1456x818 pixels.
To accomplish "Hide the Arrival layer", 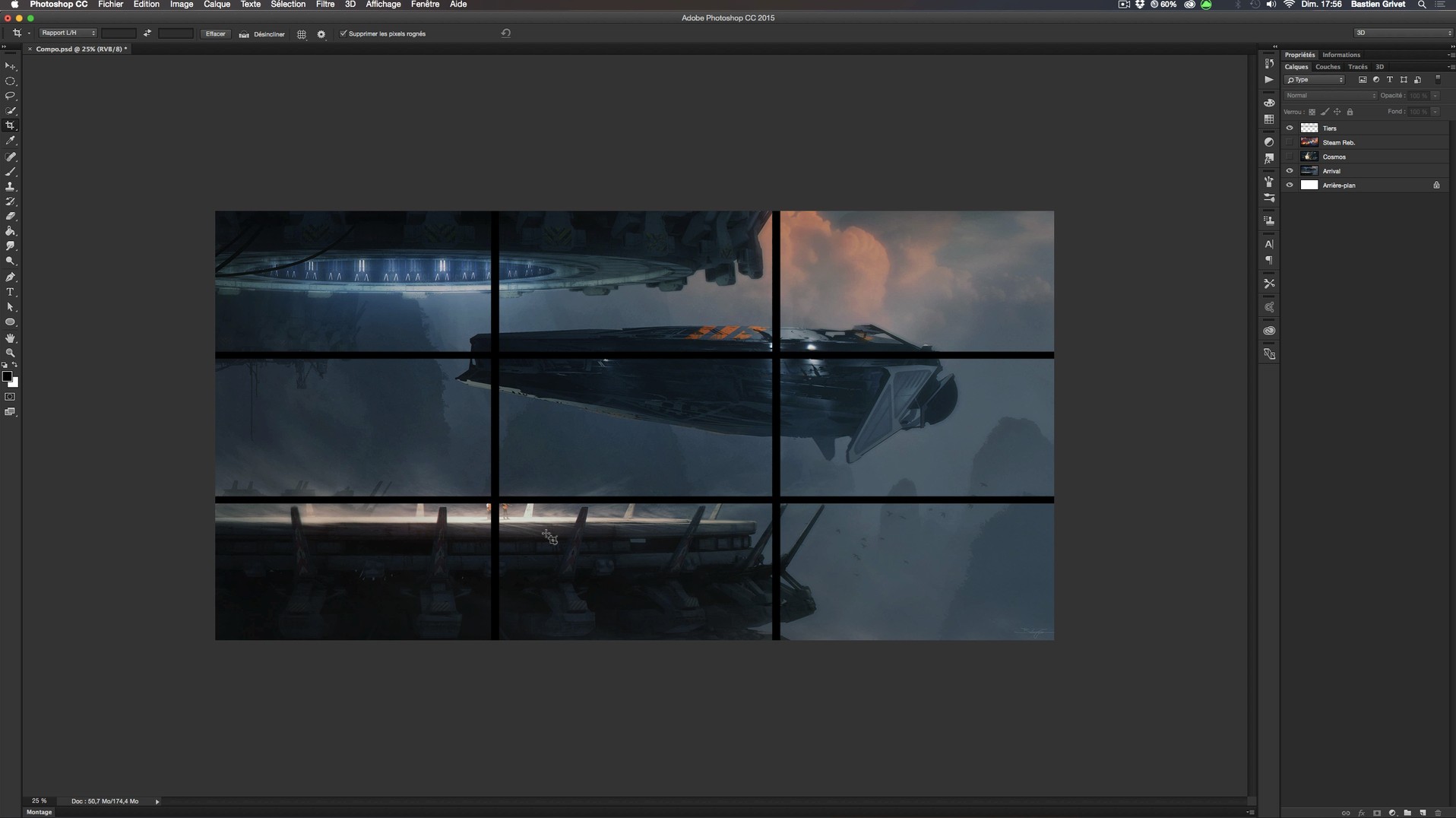I will pos(1290,171).
